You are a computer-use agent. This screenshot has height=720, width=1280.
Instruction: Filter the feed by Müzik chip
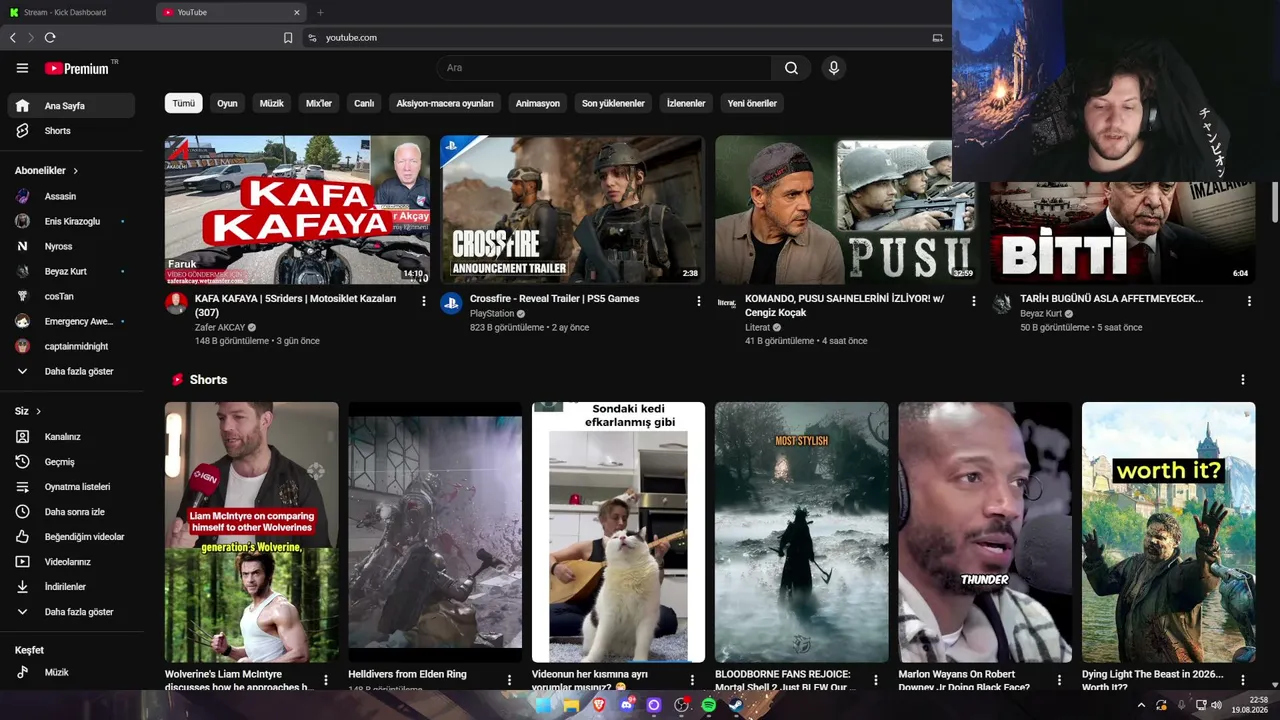pyautogui.click(x=272, y=103)
